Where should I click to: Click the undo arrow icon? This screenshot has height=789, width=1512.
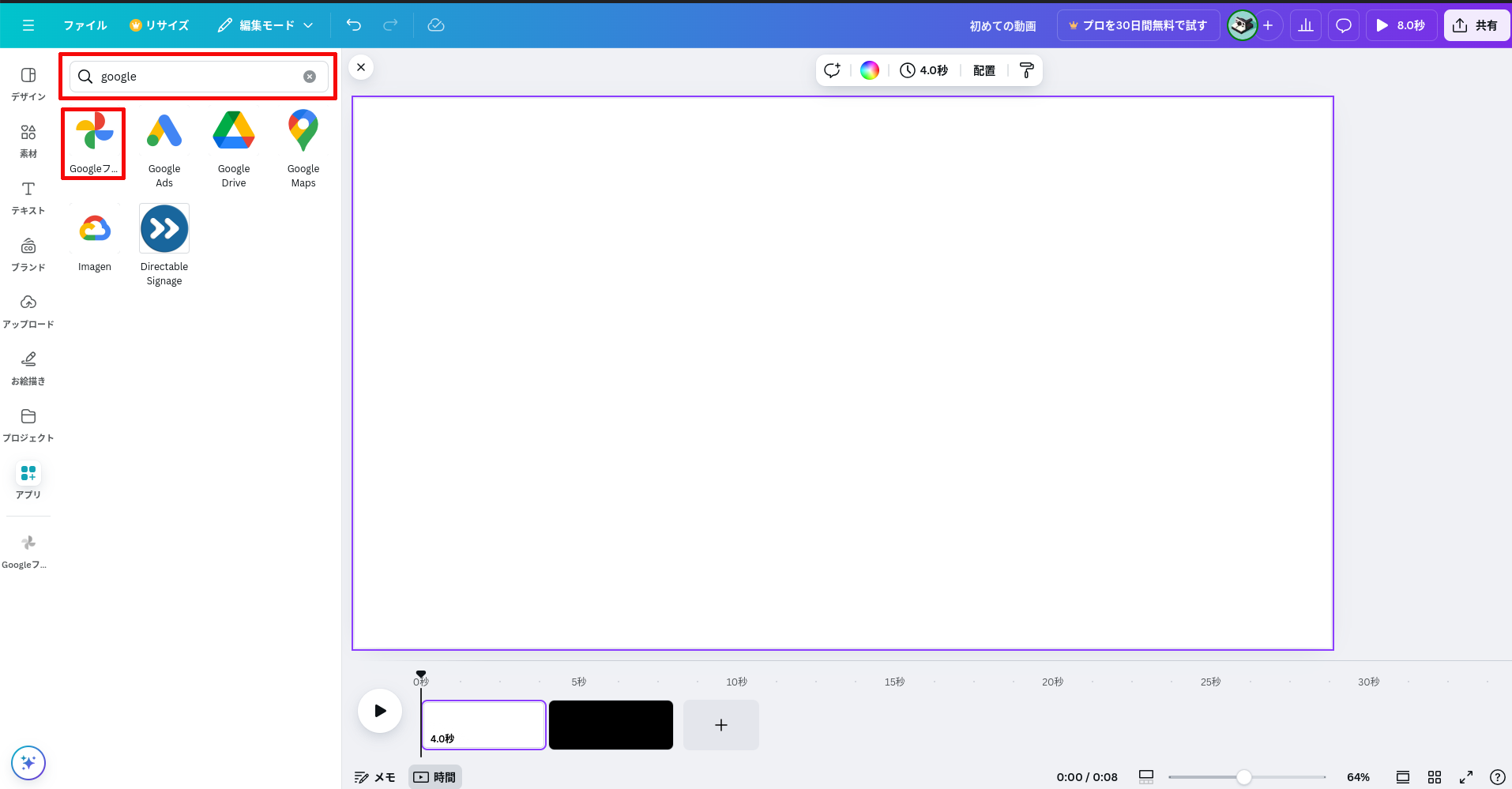tap(354, 25)
